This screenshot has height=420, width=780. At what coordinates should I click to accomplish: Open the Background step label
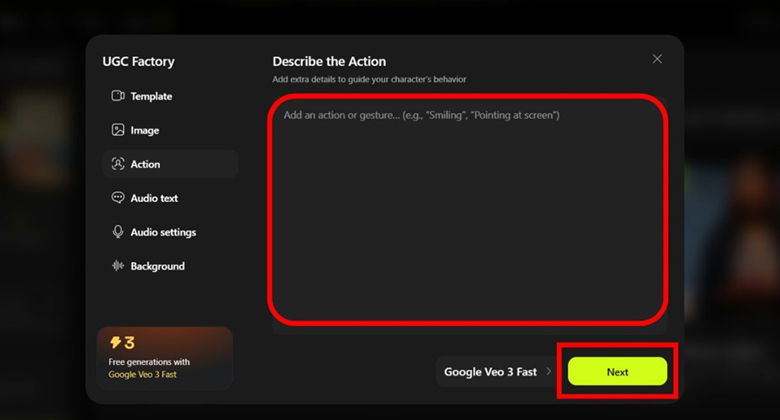click(158, 266)
